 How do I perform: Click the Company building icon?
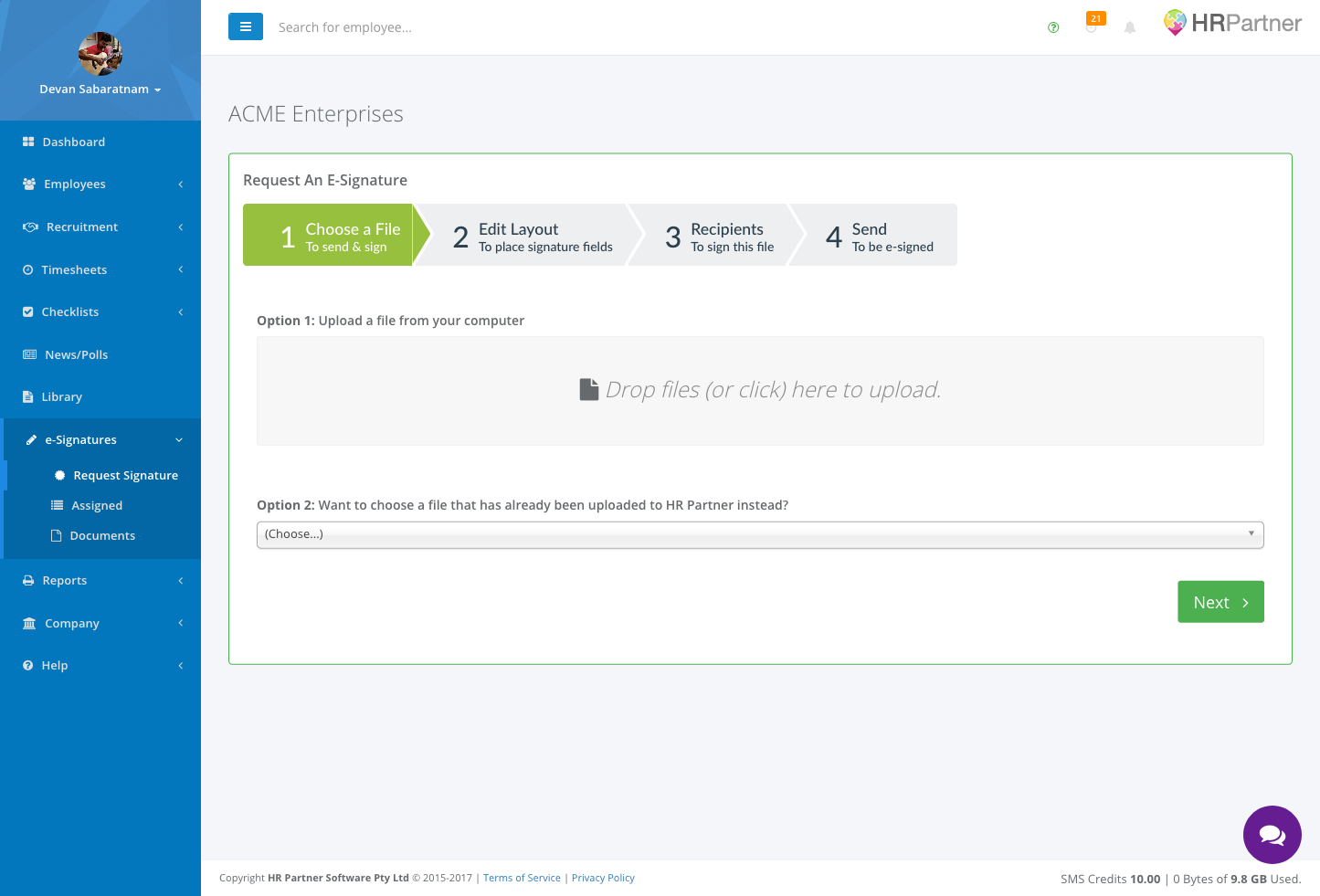click(29, 623)
